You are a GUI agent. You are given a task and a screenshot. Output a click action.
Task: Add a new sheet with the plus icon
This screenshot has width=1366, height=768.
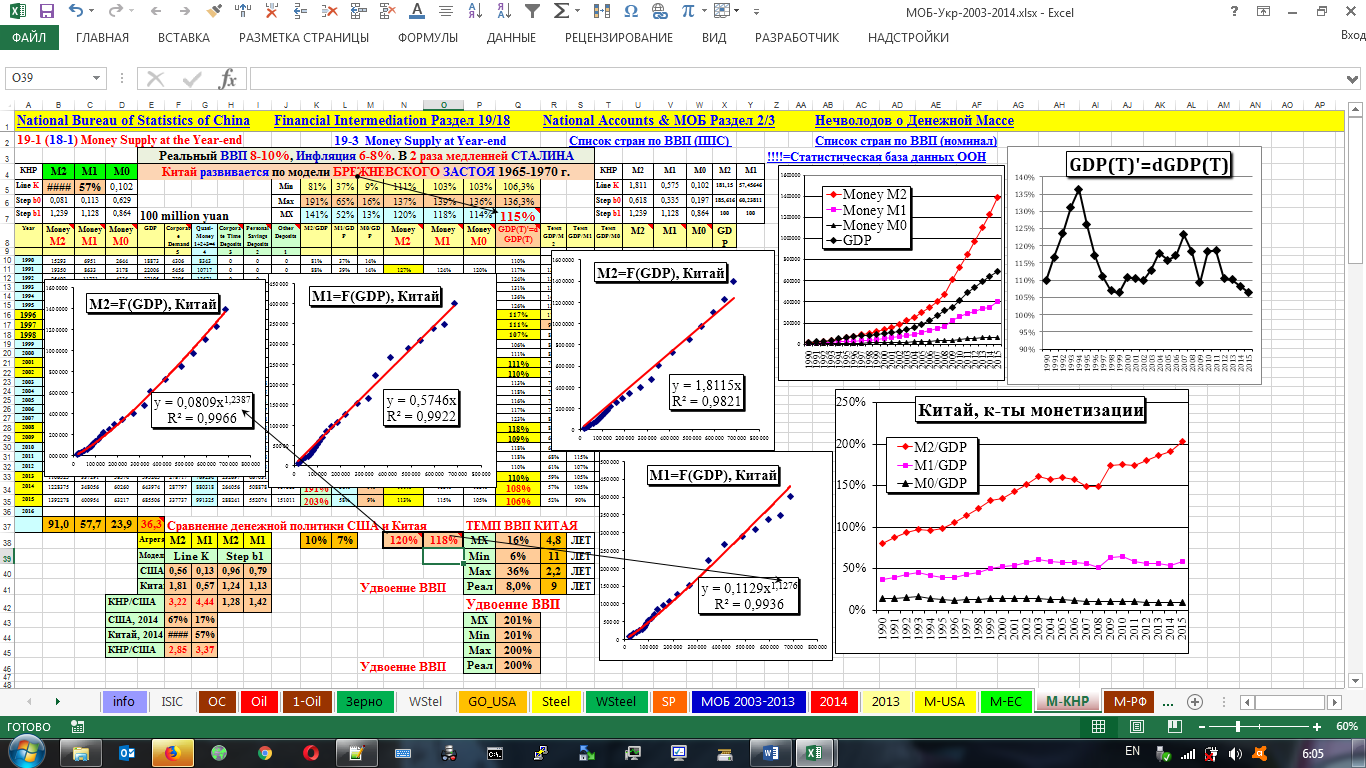(x=1193, y=701)
